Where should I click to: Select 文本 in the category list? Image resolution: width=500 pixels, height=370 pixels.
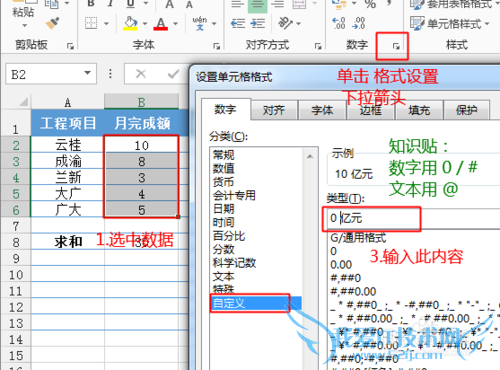pos(224,276)
